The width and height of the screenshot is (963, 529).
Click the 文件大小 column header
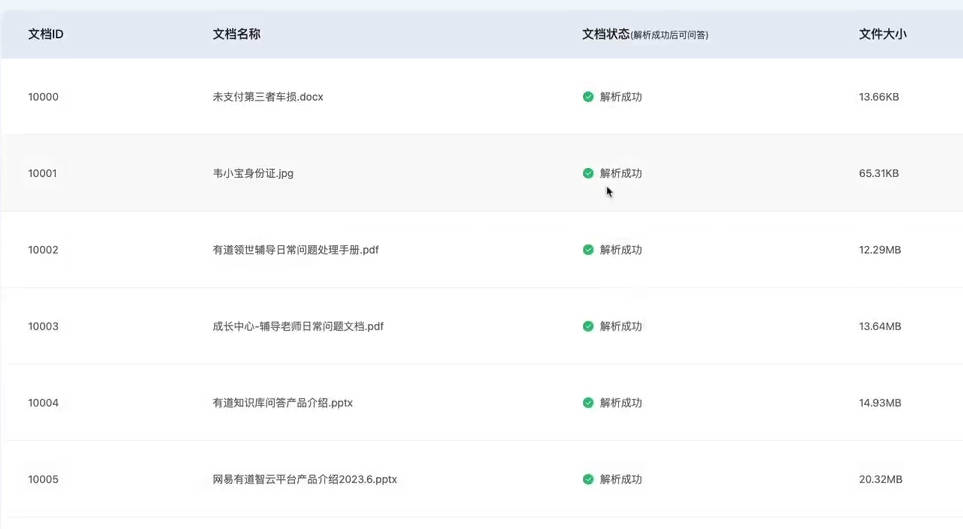[x=883, y=34]
